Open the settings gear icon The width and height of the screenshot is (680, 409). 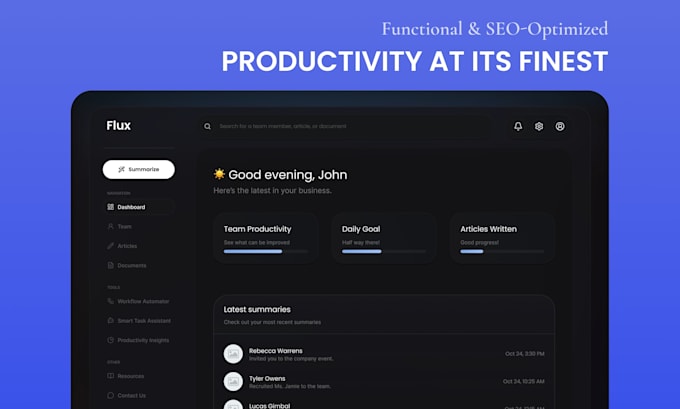(x=539, y=126)
